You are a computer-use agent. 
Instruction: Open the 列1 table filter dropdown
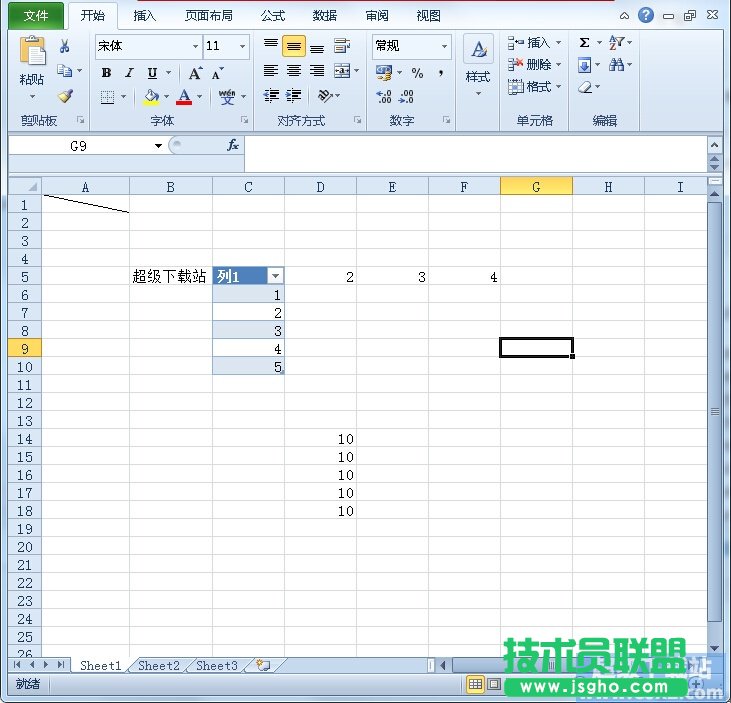tap(275, 277)
